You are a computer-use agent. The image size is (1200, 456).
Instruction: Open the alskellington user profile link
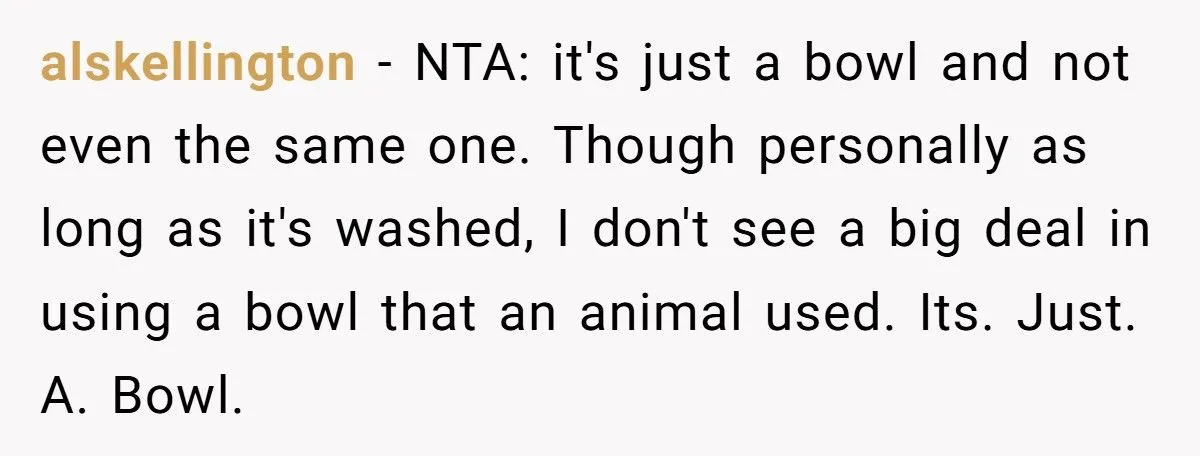click(x=197, y=65)
